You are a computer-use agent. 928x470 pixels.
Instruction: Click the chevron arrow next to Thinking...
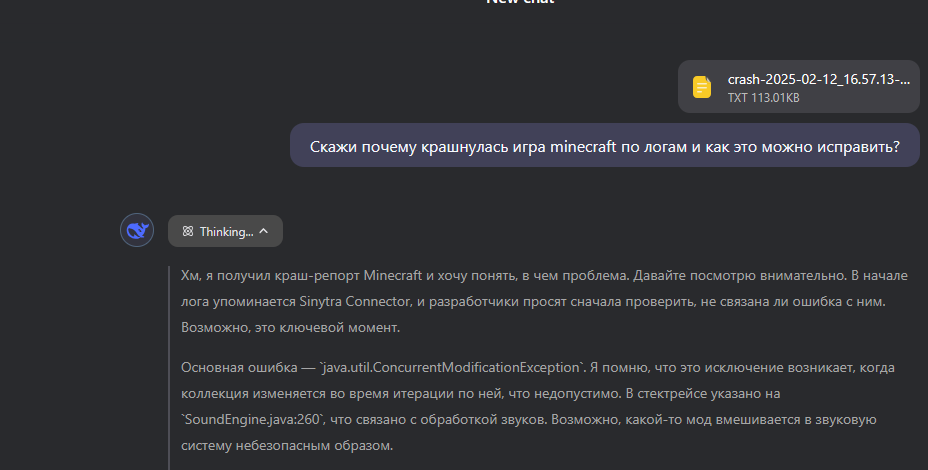[264, 231]
